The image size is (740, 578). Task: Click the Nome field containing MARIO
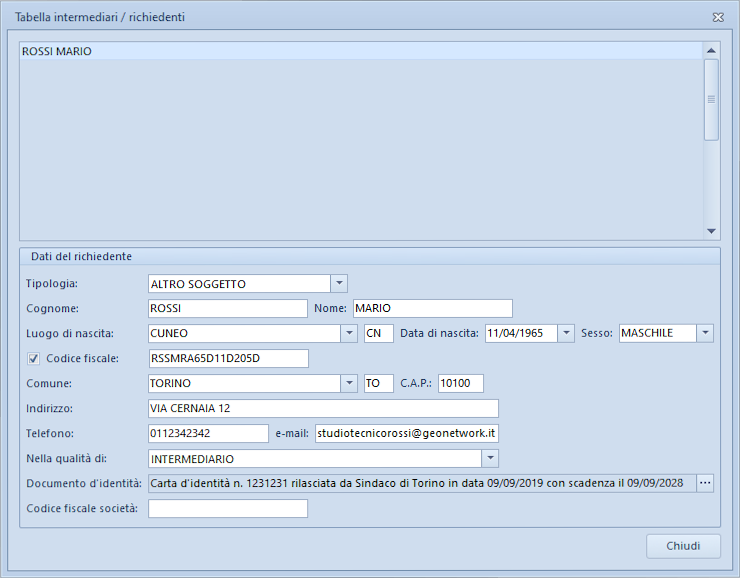[x=433, y=309]
